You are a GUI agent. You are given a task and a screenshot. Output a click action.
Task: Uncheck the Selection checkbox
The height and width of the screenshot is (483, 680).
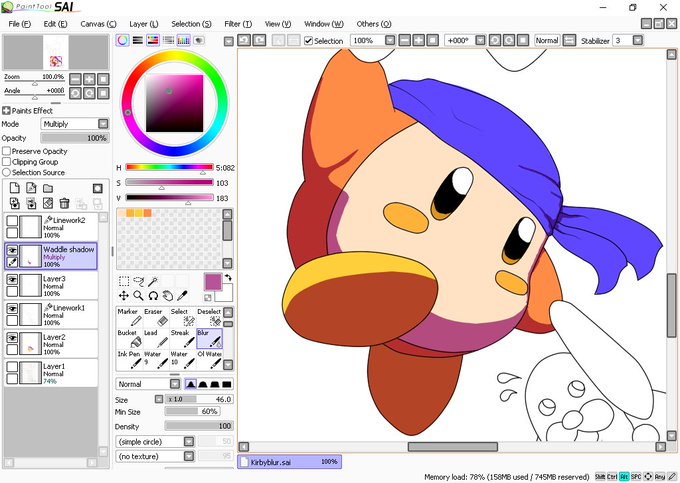[x=308, y=41]
